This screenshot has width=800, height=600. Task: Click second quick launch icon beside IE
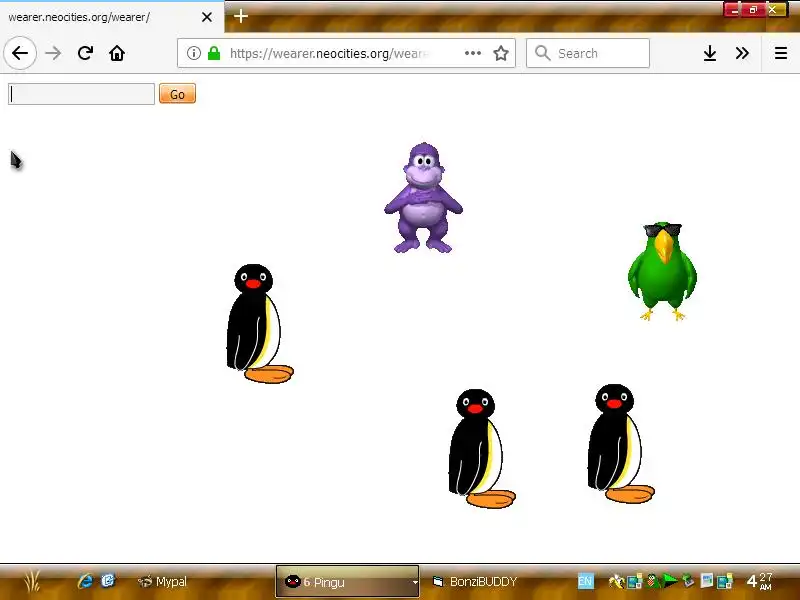point(108,581)
